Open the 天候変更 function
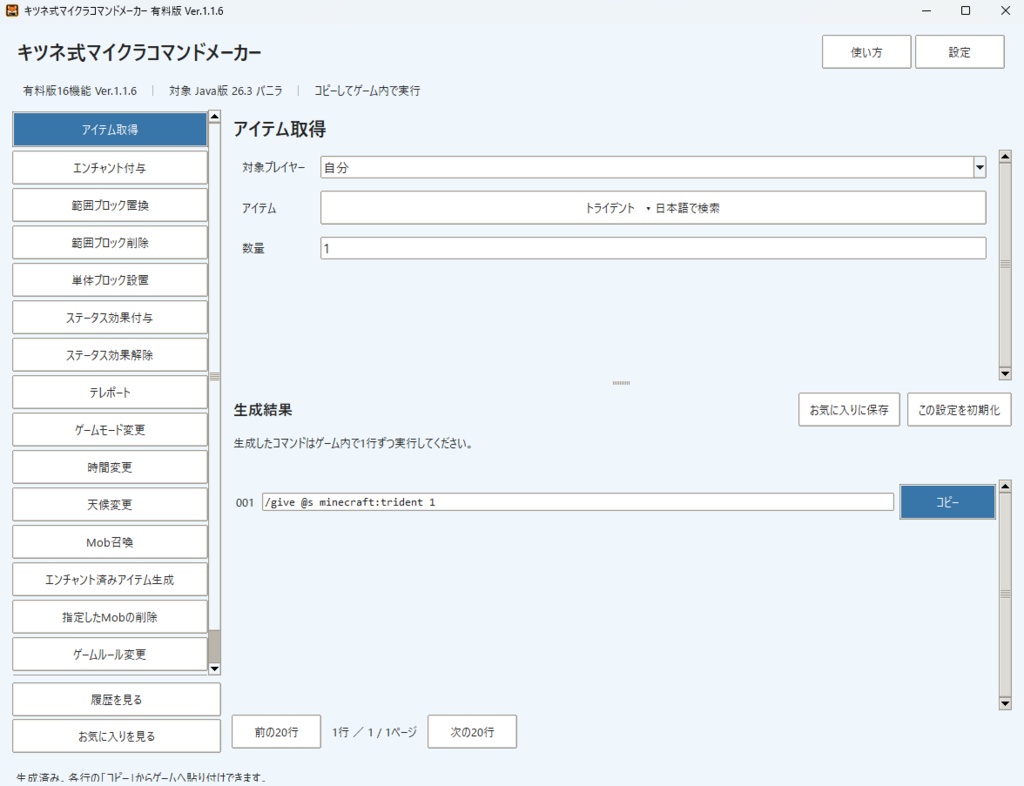 (110, 505)
